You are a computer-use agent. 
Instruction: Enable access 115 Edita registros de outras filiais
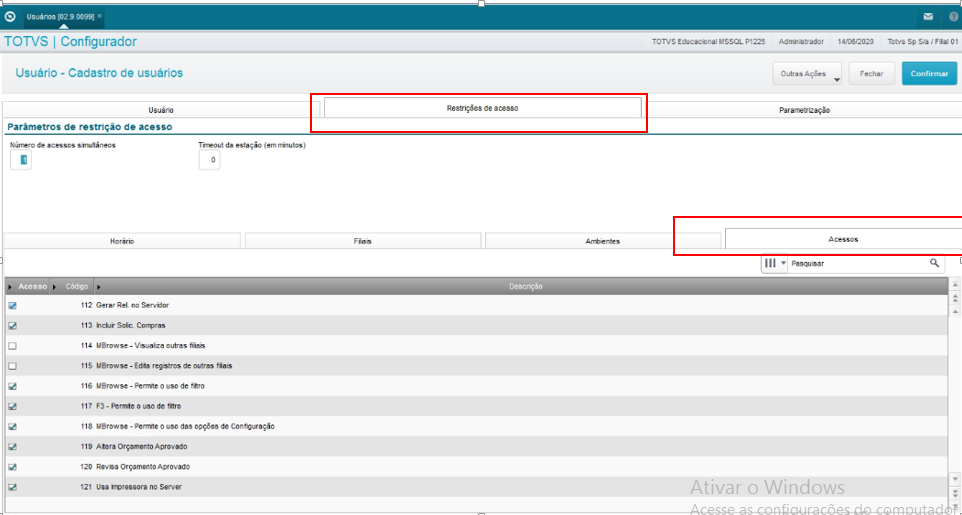tap(12, 366)
